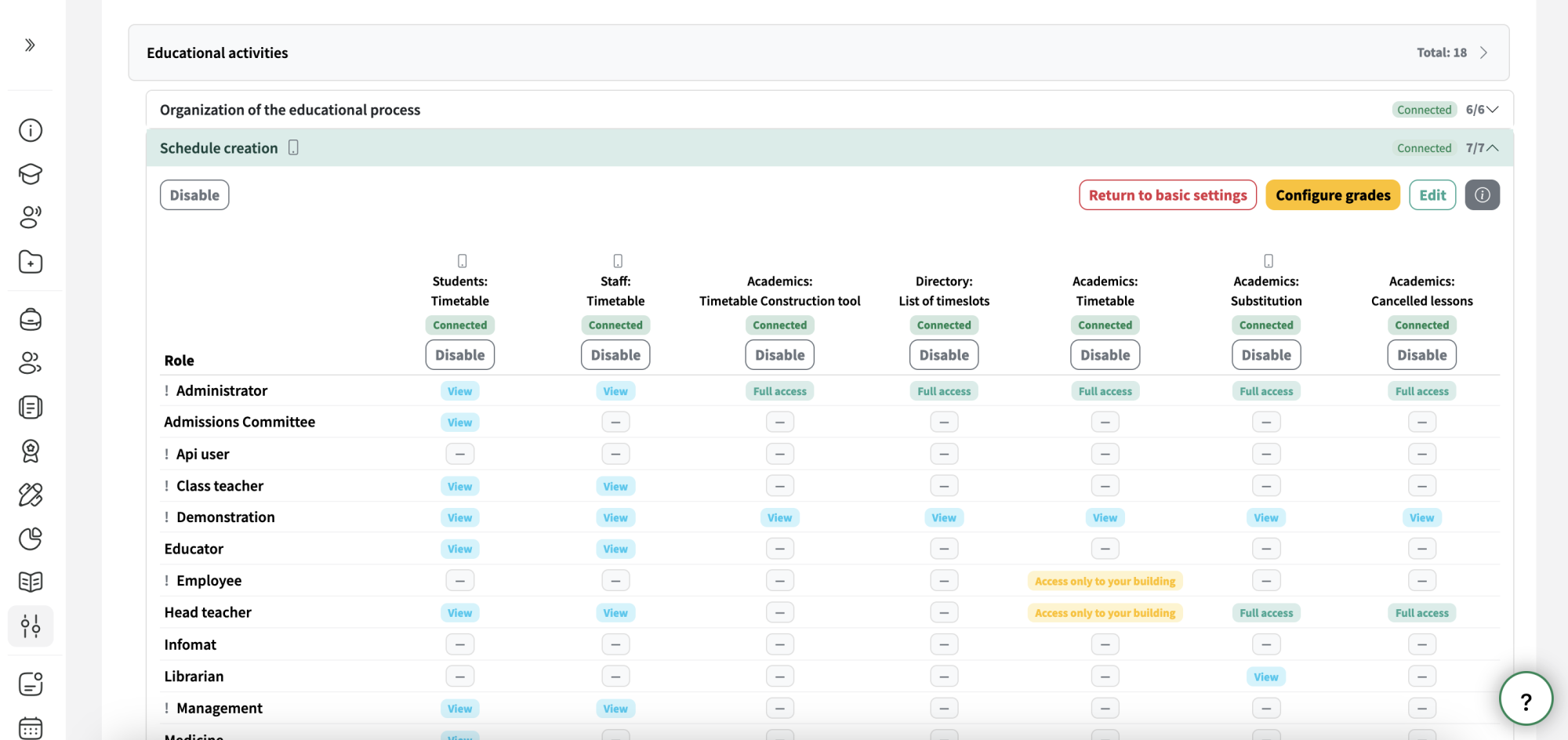Open the backpack sidebar icon
The height and width of the screenshot is (740, 1568).
(x=31, y=319)
